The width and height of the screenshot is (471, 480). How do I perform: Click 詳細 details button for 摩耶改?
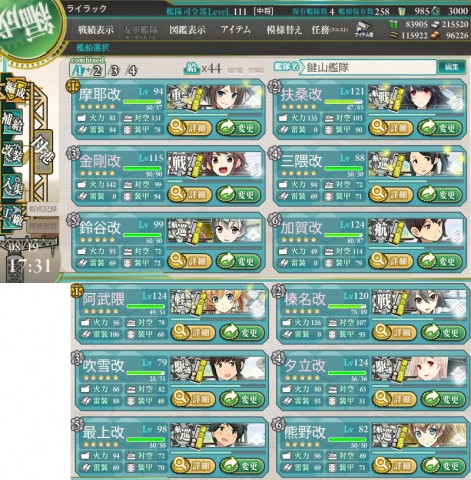click(x=189, y=128)
